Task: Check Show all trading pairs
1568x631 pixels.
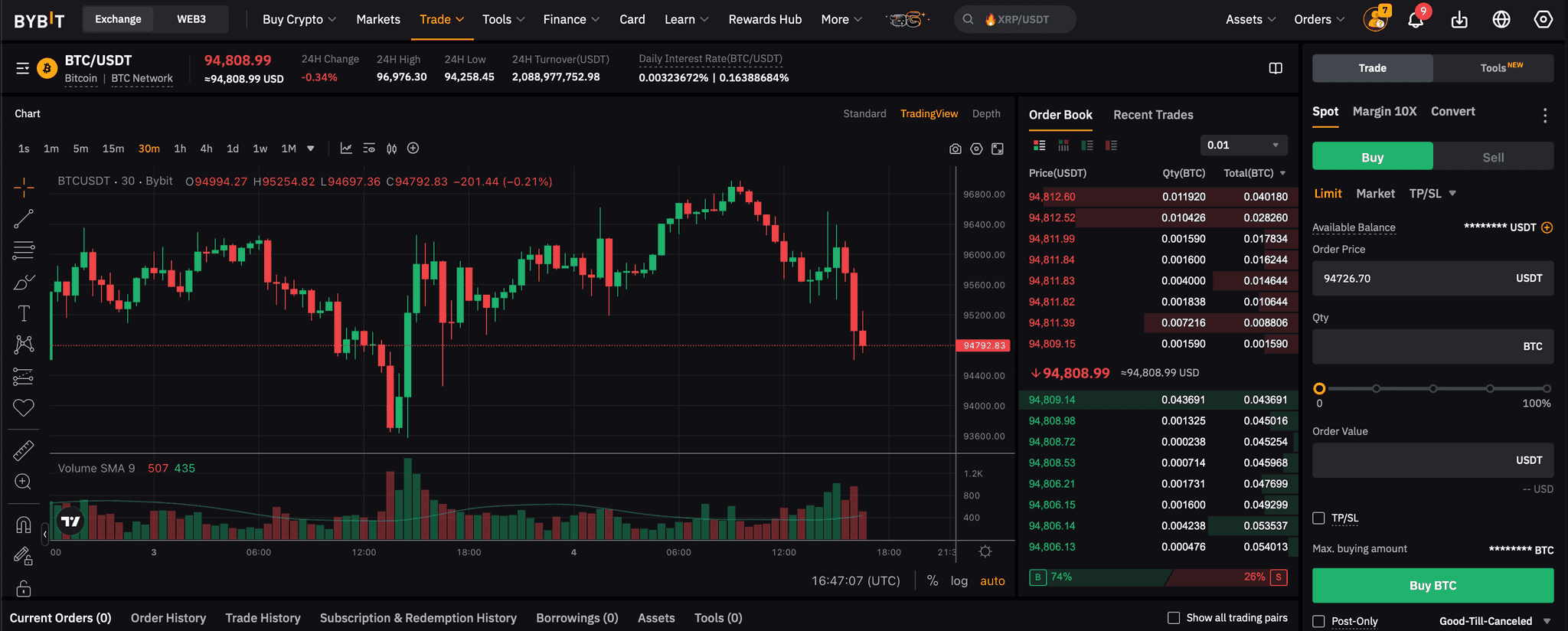Action: click(1174, 618)
